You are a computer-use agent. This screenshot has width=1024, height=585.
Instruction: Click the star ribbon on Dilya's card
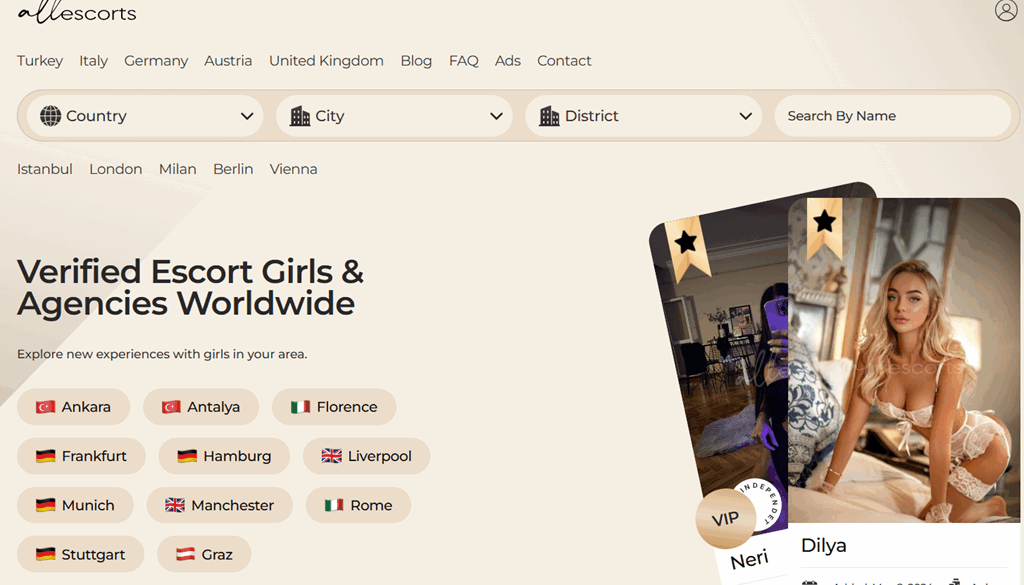pyautogui.click(x=824, y=226)
